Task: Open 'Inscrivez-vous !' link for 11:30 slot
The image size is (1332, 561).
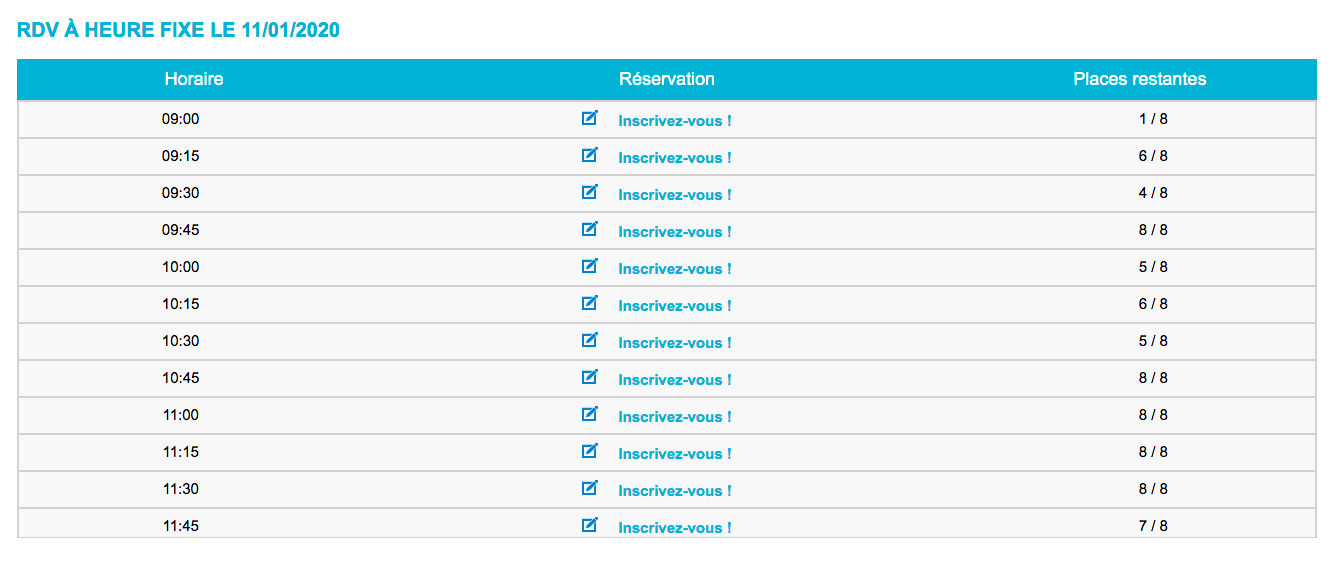Action: click(x=675, y=491)
